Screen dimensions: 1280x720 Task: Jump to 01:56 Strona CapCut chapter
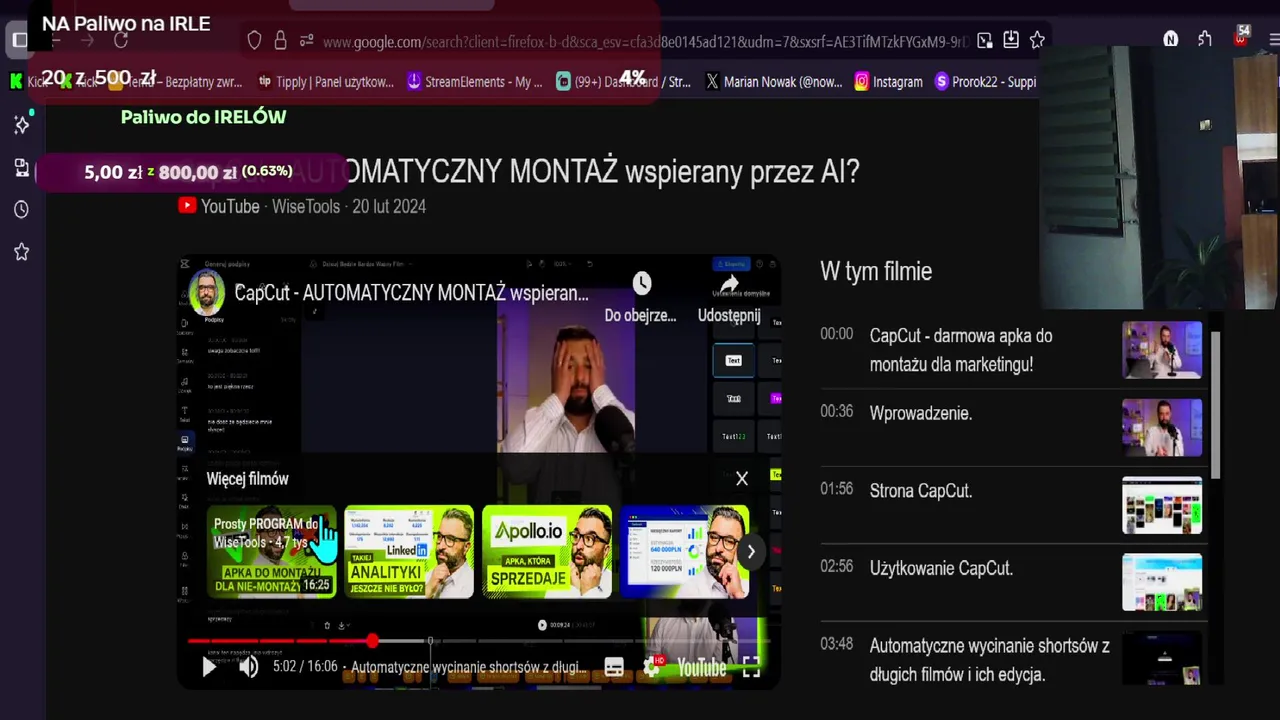click(x=1011, y=505)
